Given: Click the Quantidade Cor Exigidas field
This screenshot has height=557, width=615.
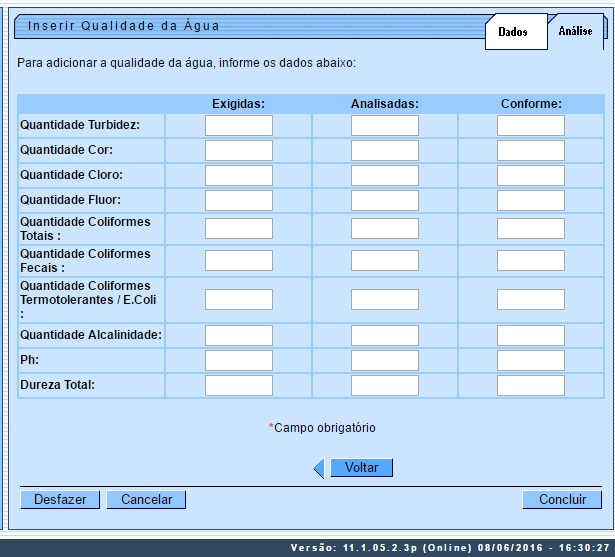Looking at the screenshot, I should [x=238, y=151].
